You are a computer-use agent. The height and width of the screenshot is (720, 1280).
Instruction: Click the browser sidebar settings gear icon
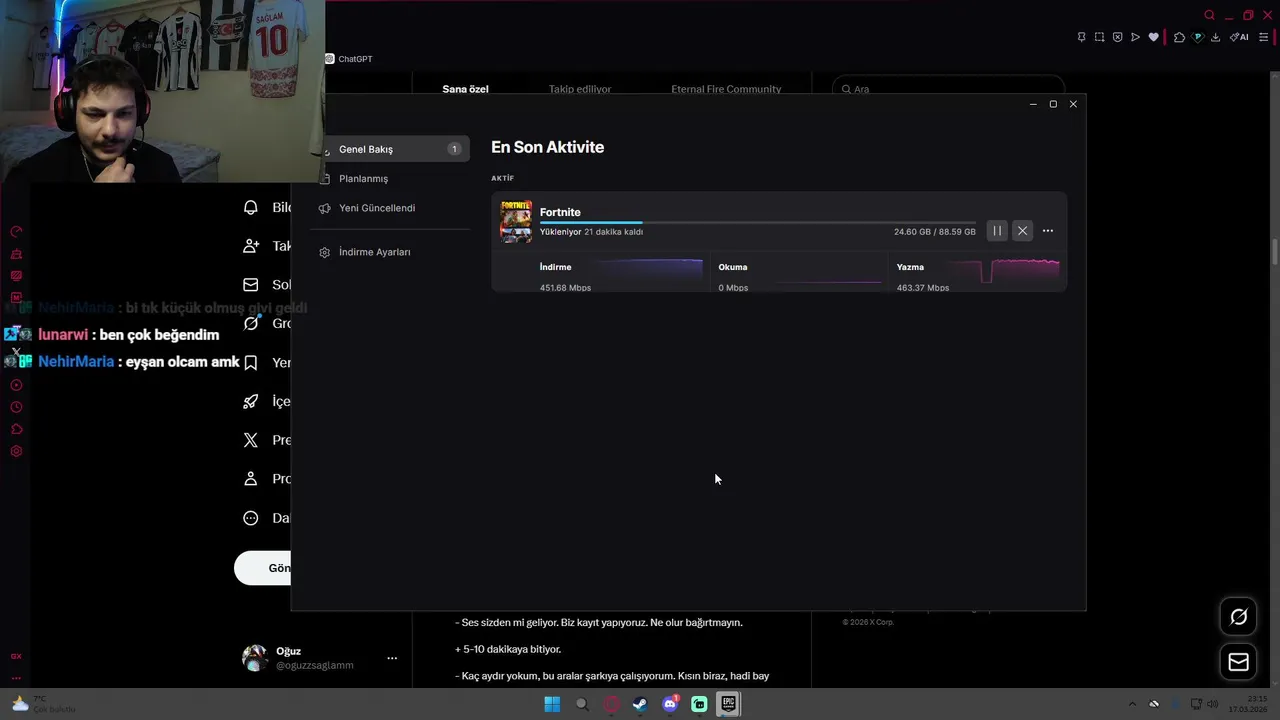(x=16, y=451)
